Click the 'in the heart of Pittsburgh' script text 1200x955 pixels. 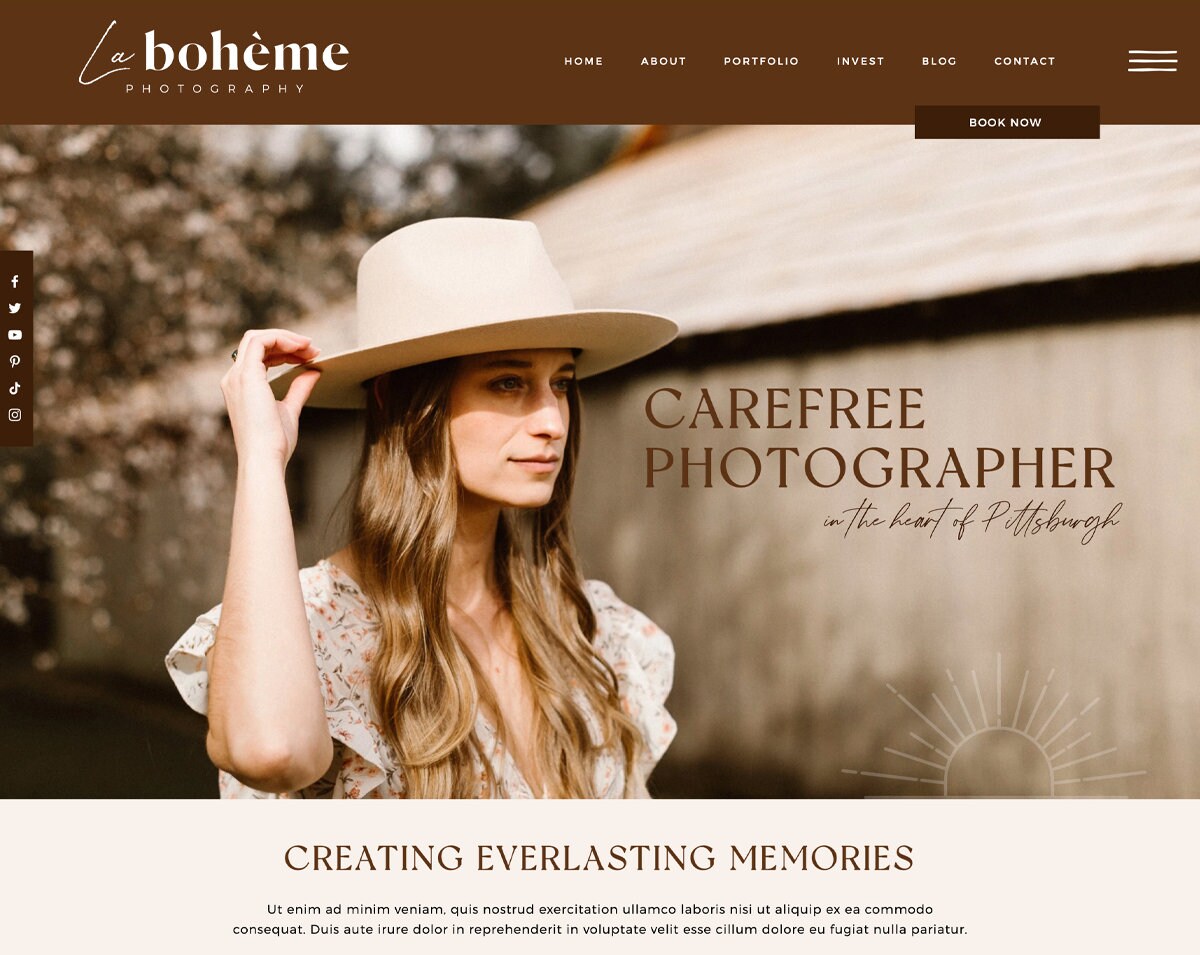click(x=972, y=520)
